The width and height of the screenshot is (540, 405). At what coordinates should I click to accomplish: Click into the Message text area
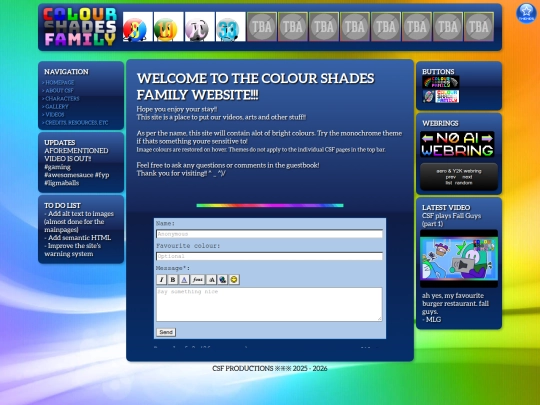click(x=269, y=304)
